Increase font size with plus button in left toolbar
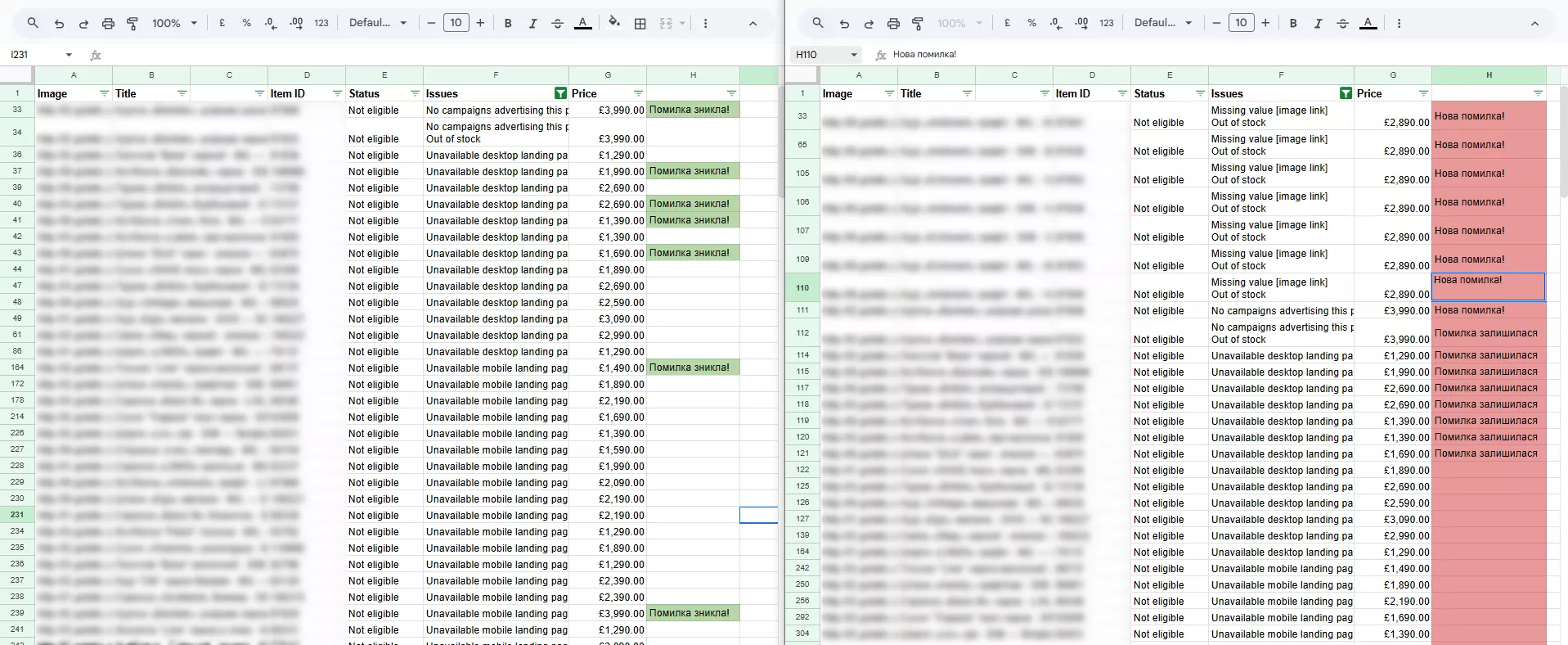This screenshot has width=1568, height=645. click(480, 24)
